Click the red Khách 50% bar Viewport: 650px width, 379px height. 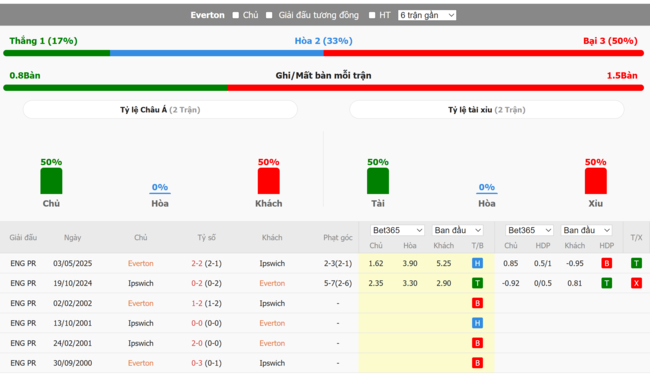269,181
